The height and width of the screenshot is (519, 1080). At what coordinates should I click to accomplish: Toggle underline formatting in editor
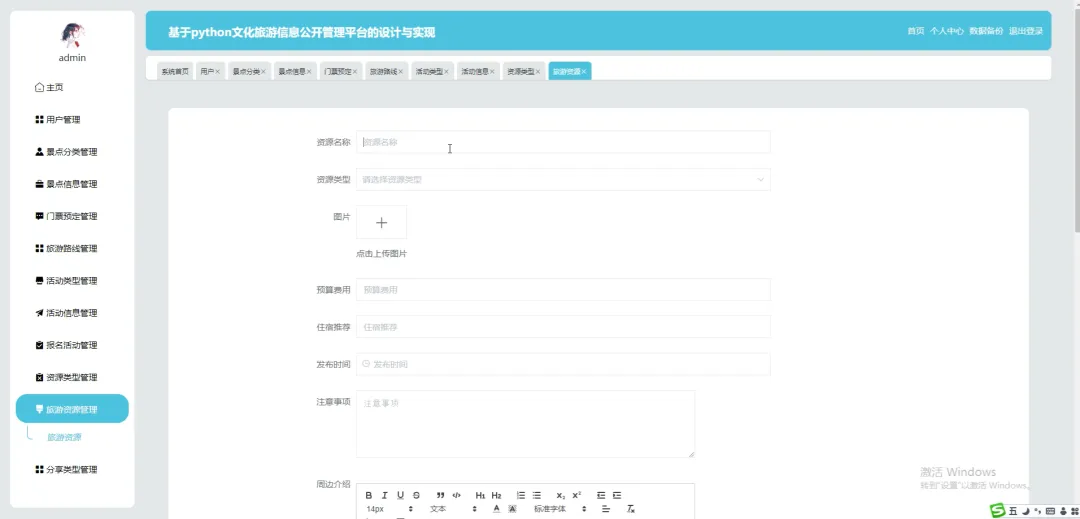(x=400, y=495)
